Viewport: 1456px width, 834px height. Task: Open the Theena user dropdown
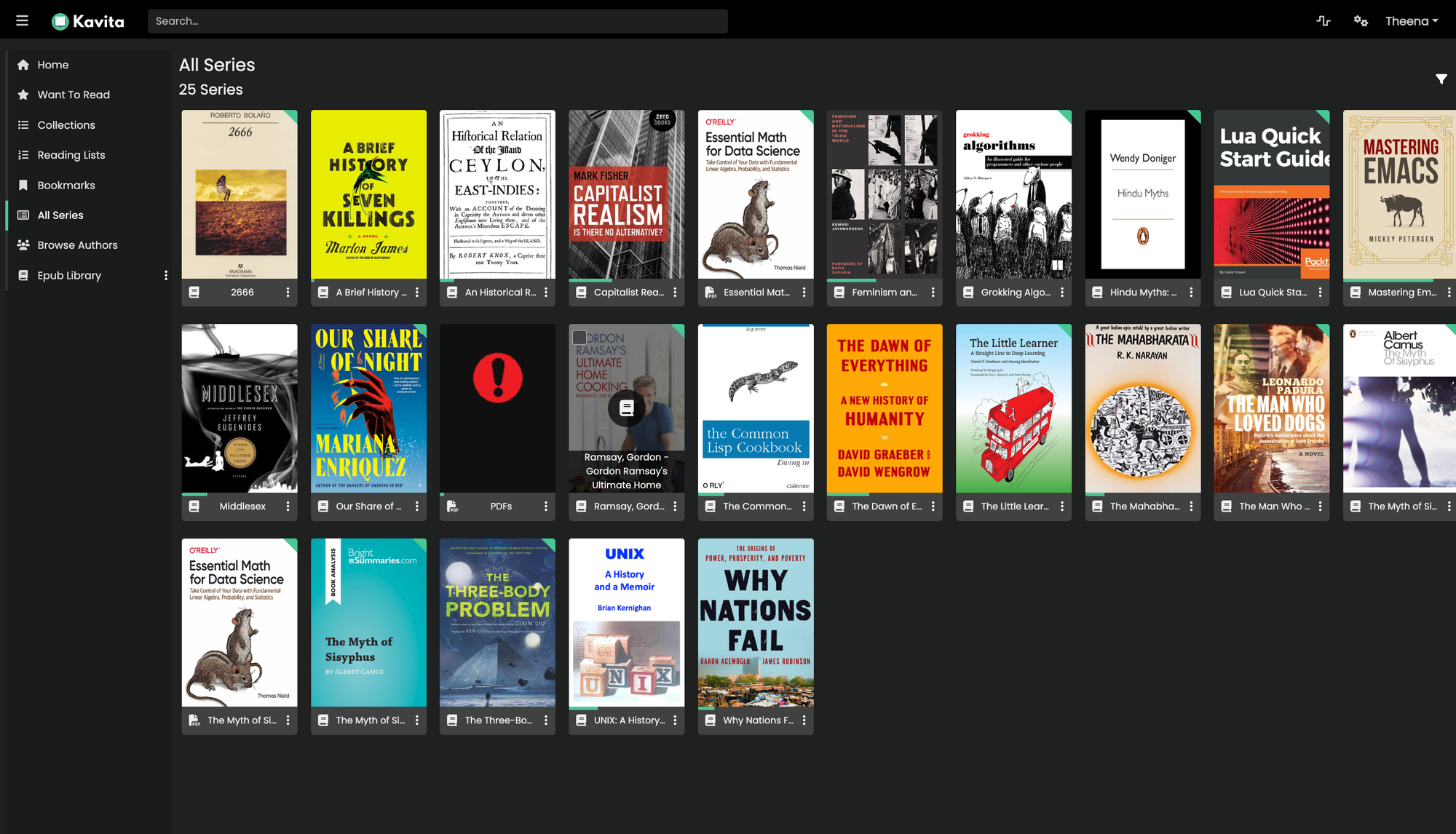pos(1411,21)
